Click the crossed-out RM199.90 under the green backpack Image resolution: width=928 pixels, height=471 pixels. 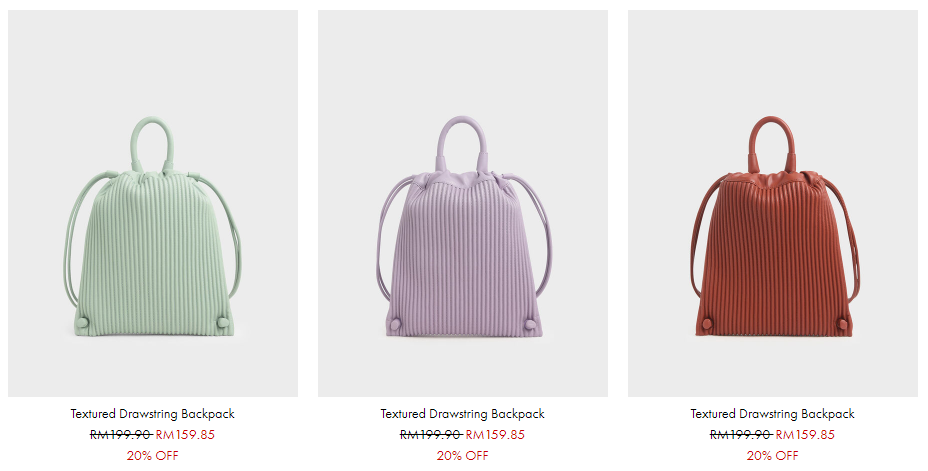[x=121, y=435]
